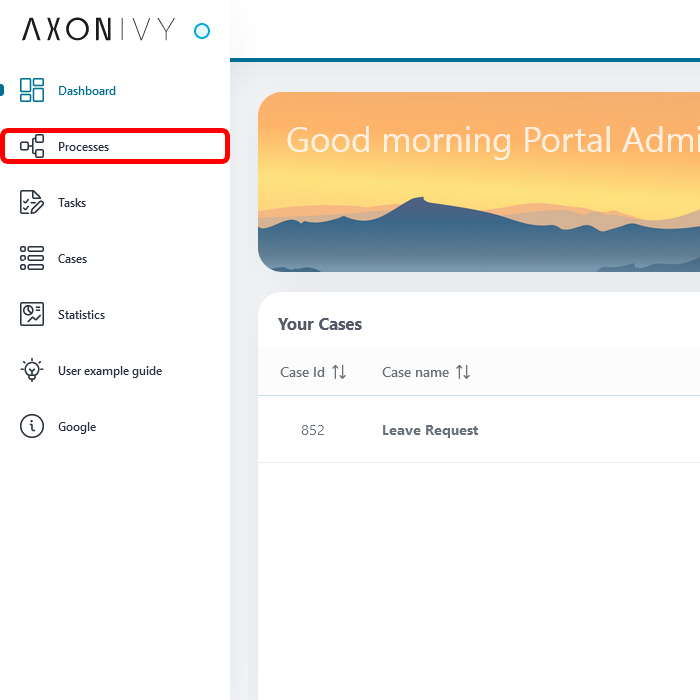Click the Axon Ivy logo
The width and height of the screenshot is (700, 700).
[x=99, y=30]
